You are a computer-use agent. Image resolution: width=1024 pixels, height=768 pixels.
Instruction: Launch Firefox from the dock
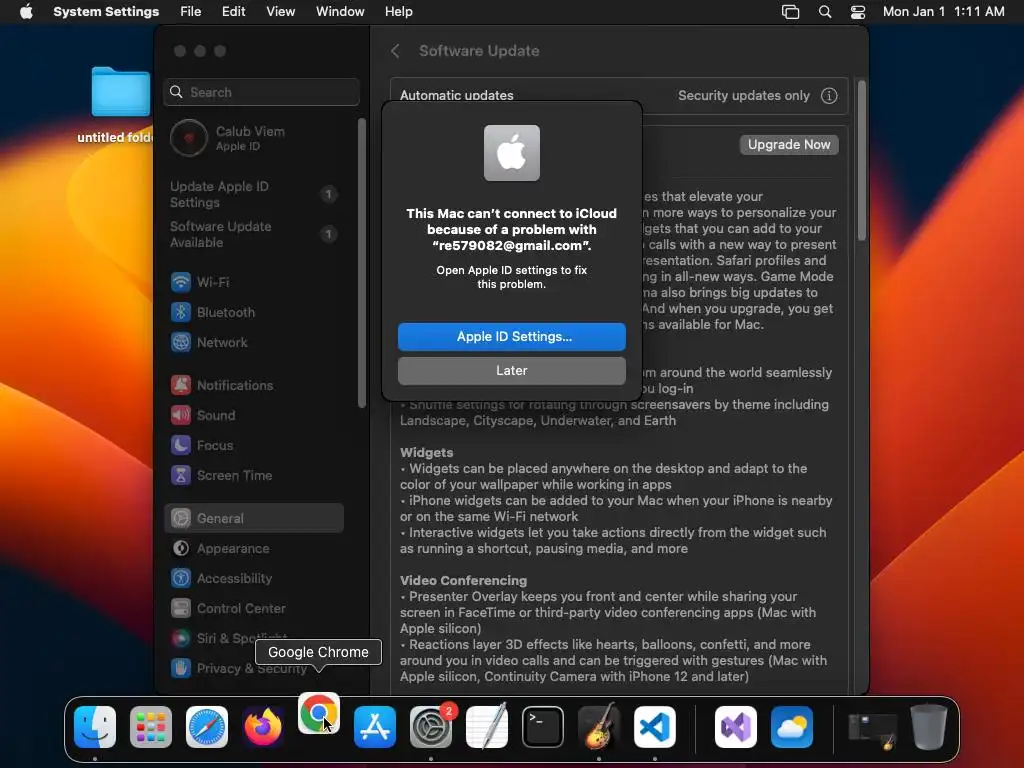coord(263,726)
